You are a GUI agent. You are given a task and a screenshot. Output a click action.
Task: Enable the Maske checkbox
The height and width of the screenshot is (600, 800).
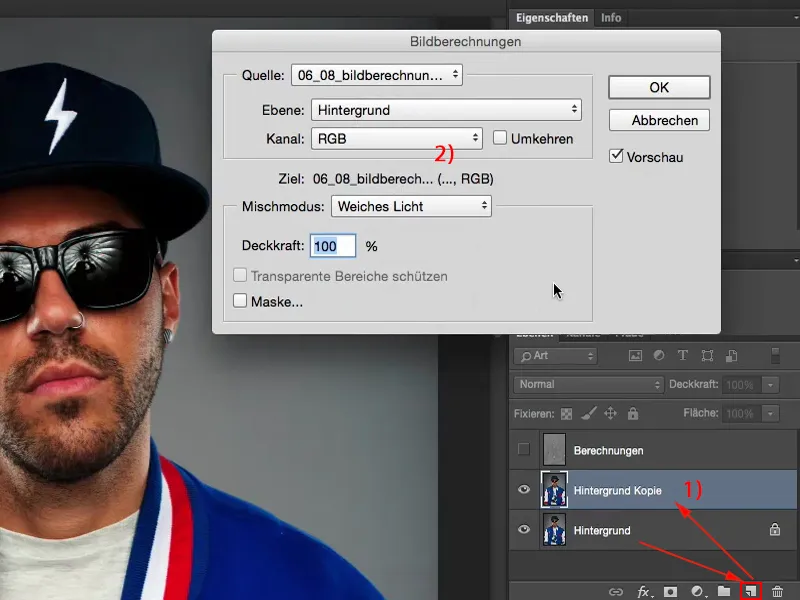tap(240, 301)
